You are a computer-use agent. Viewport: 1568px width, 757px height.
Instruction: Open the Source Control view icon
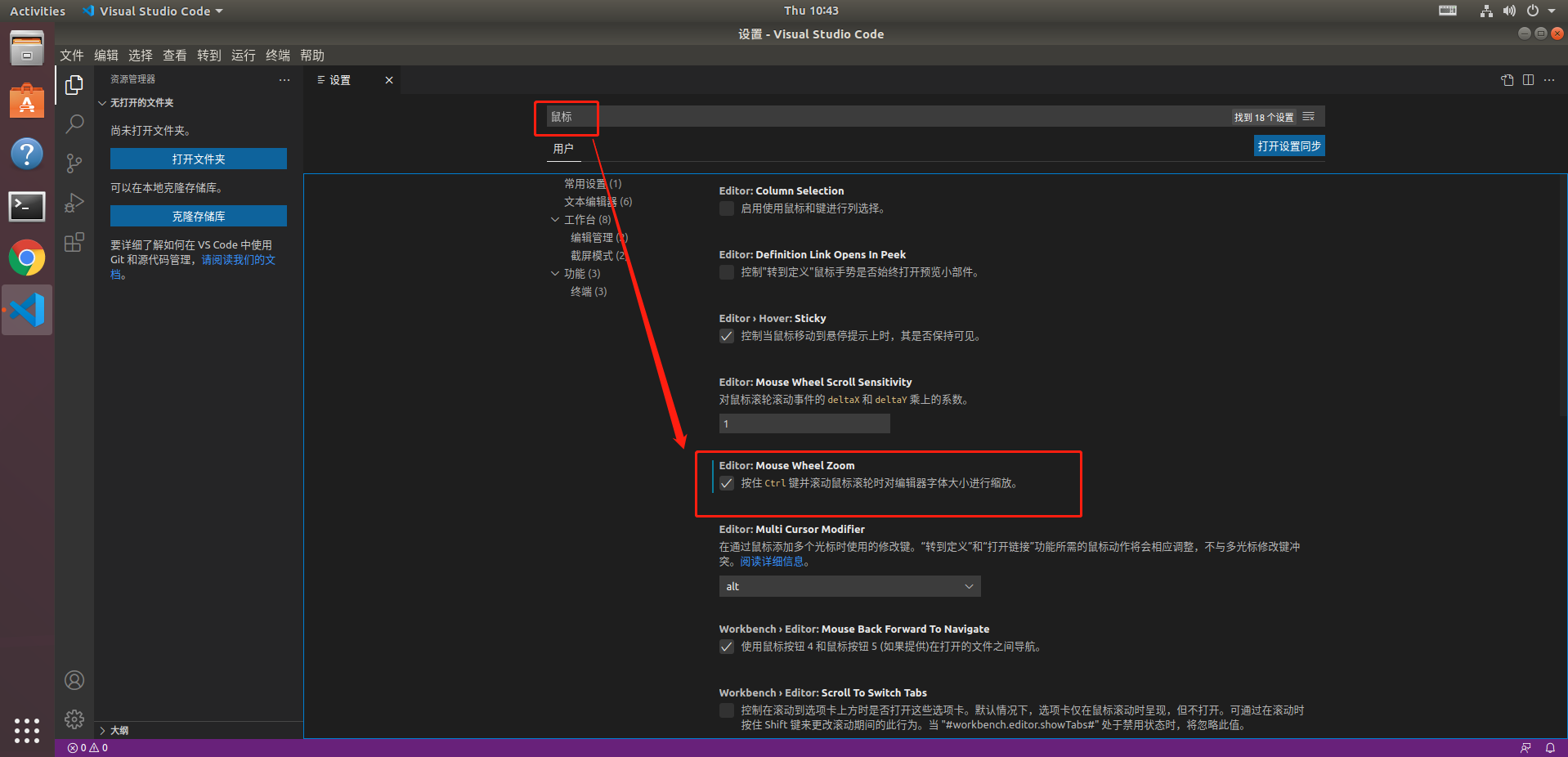tap(74, 163)
